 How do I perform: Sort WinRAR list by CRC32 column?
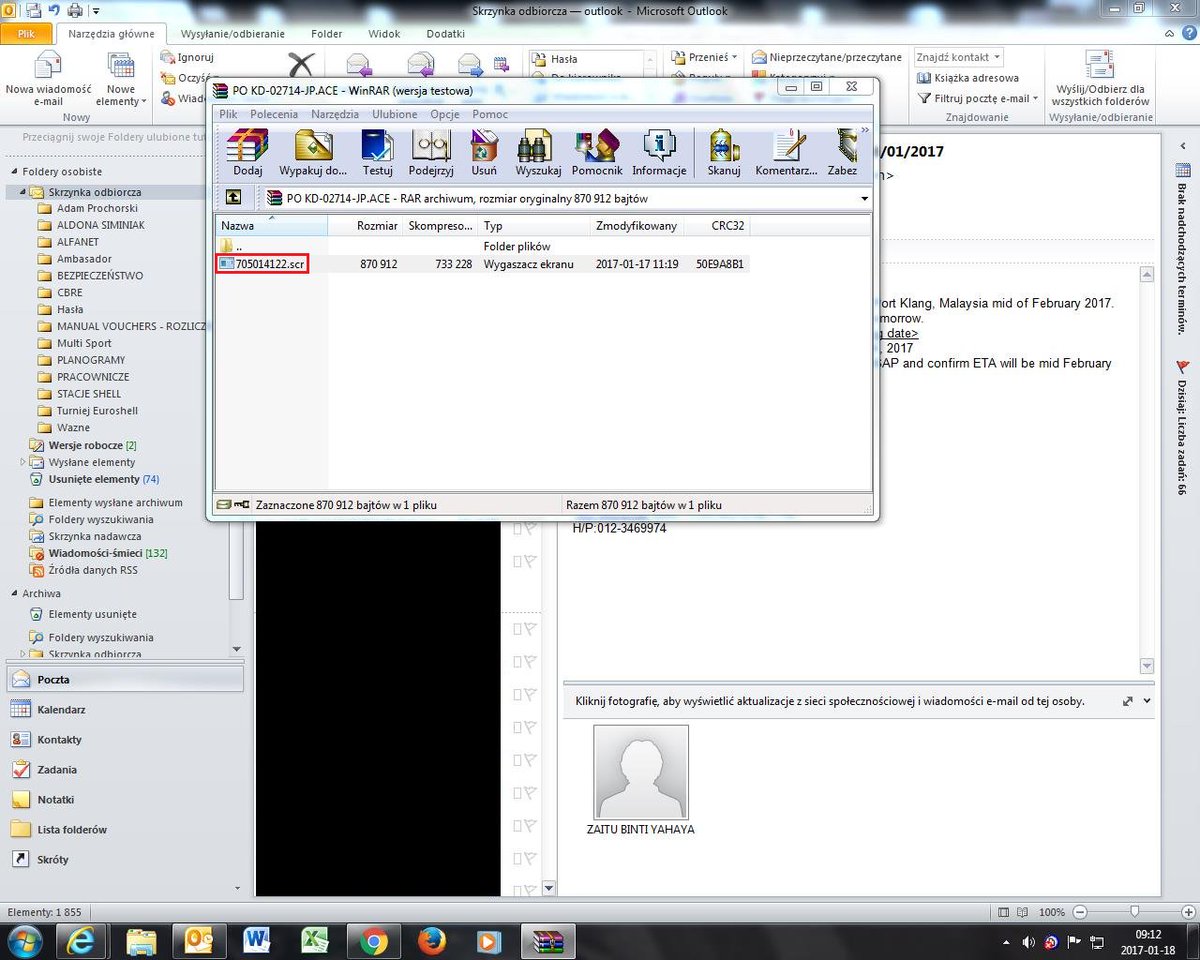pyautogui.click(x=716, y=226)
